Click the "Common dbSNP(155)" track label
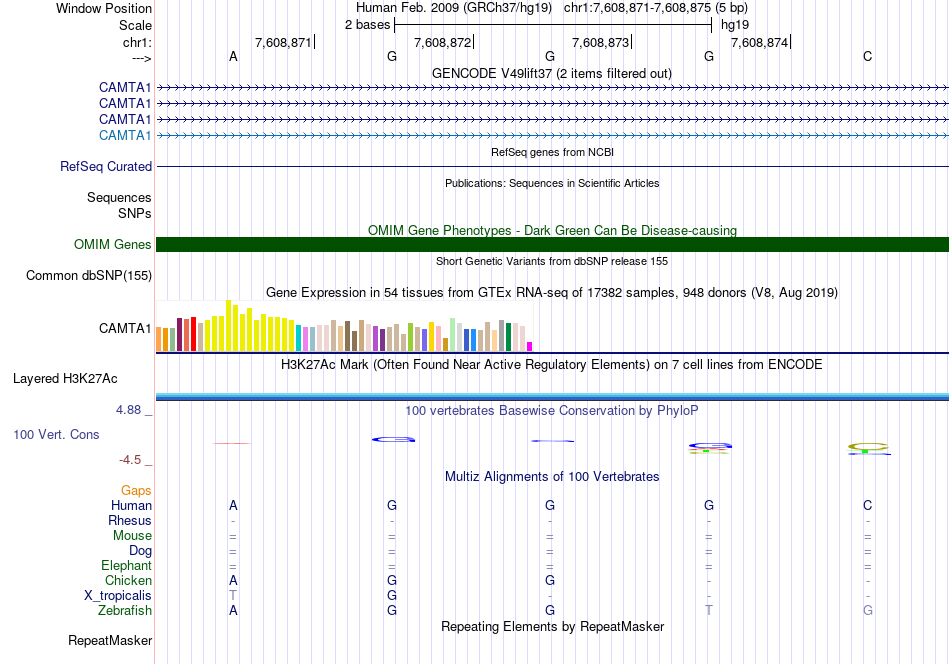 click(x=89, y=276)
